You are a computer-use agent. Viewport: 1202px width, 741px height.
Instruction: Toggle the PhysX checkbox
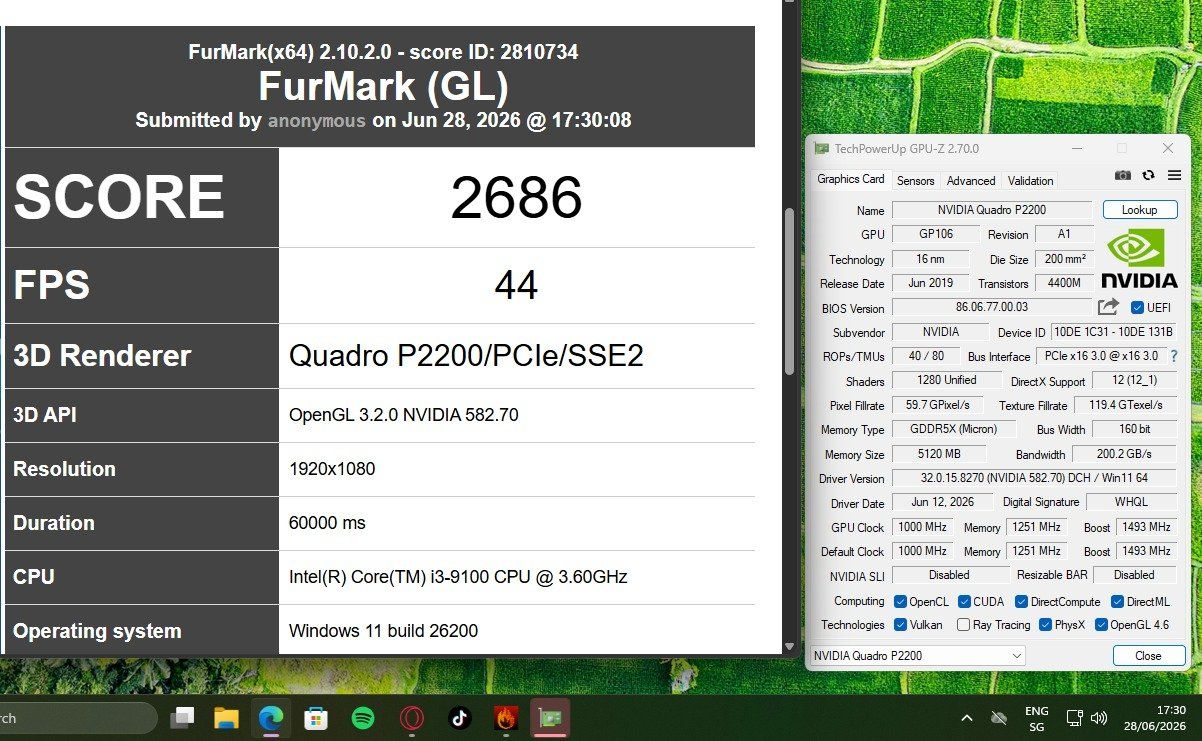coord(1046,625)
